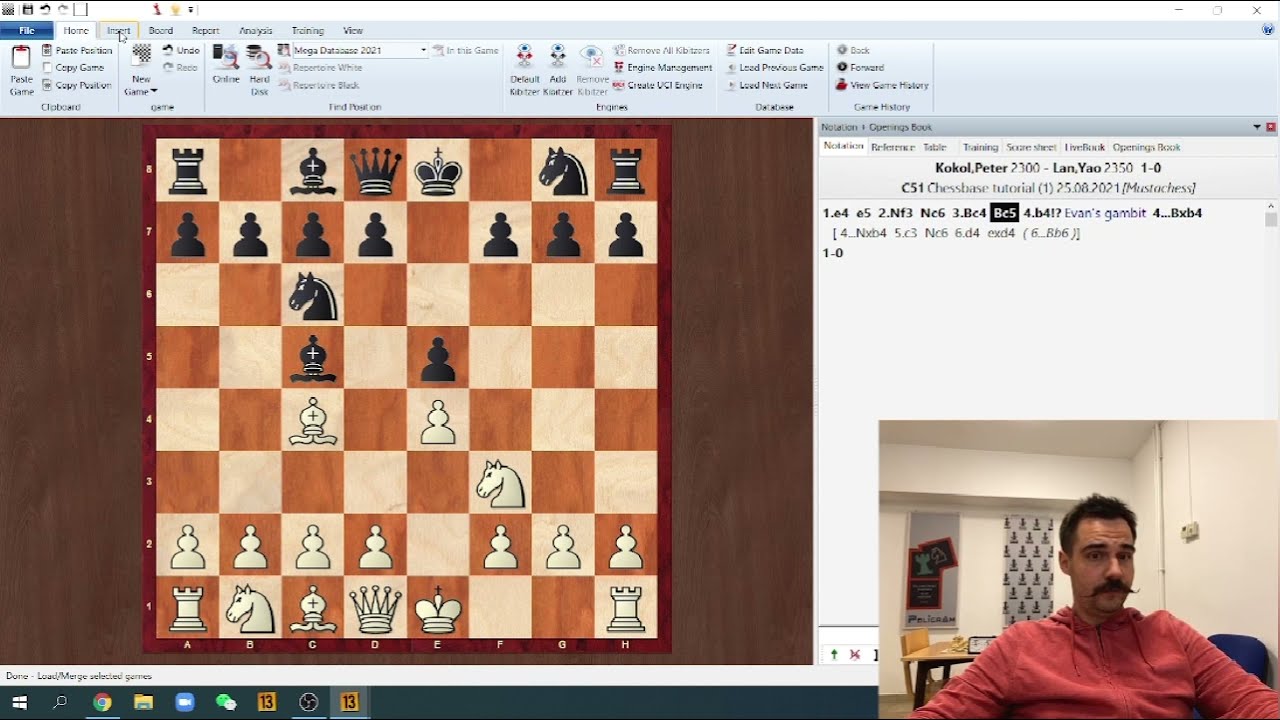Viewport: 1280px width, 720px height.
Task: Click variation move 4...Nxb4
Action: [x=863, y=233]
